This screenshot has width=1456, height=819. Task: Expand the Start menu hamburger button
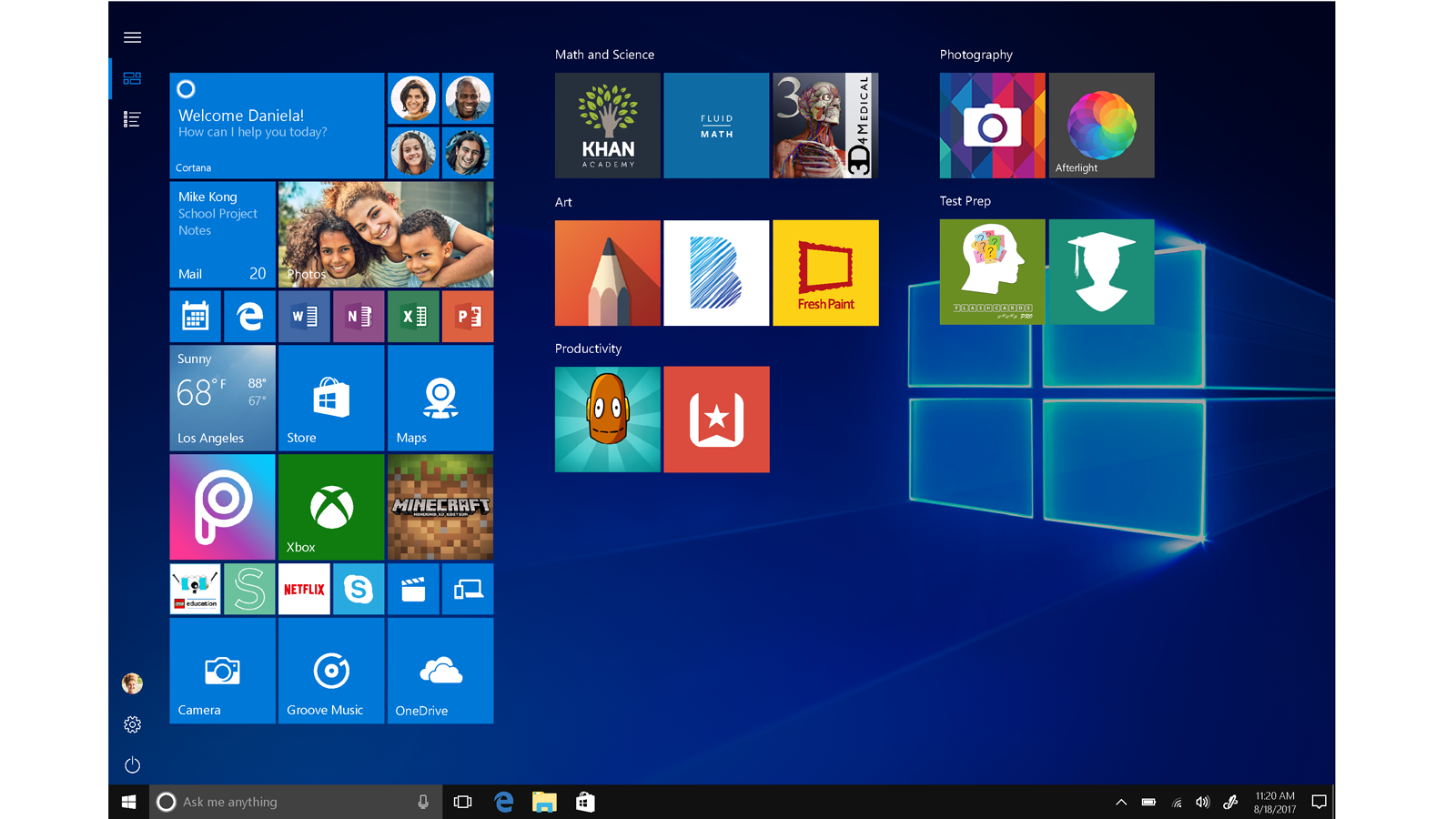132,37
